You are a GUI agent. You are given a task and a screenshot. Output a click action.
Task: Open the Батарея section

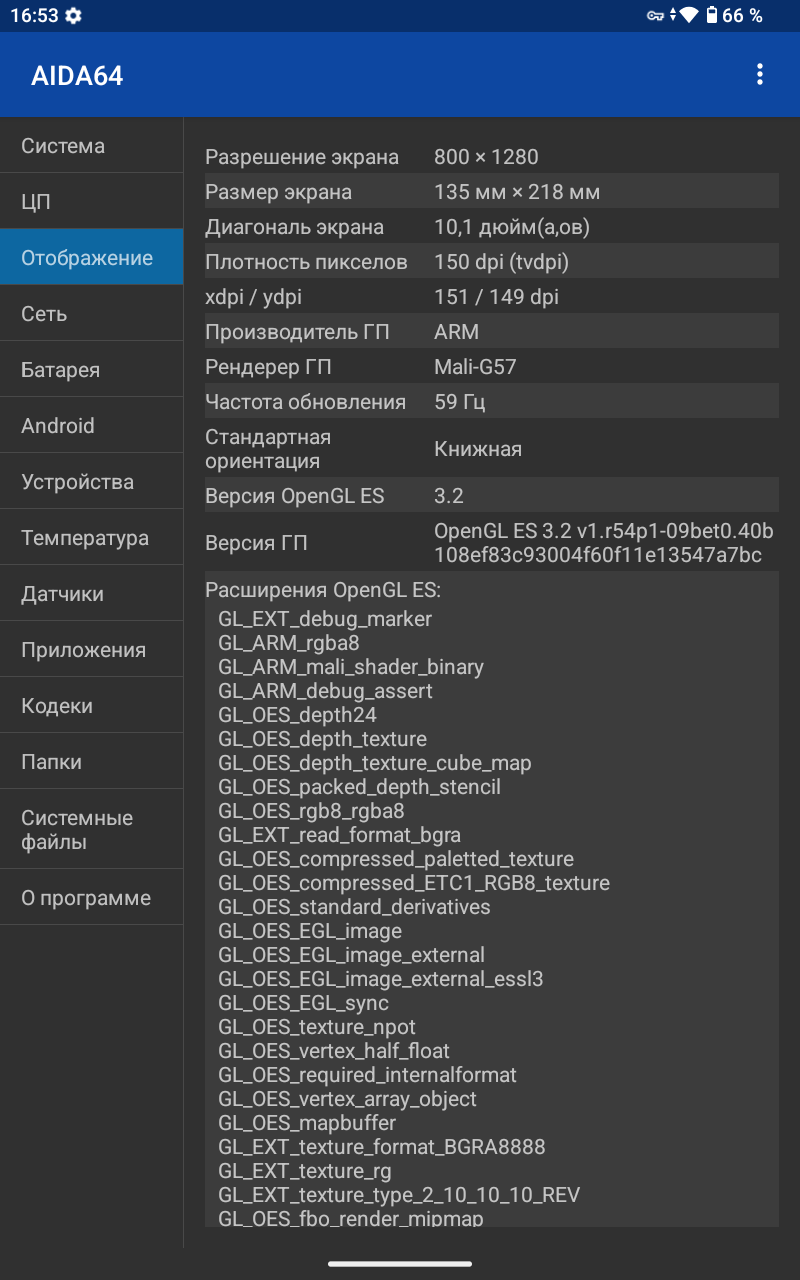(91, 370)
